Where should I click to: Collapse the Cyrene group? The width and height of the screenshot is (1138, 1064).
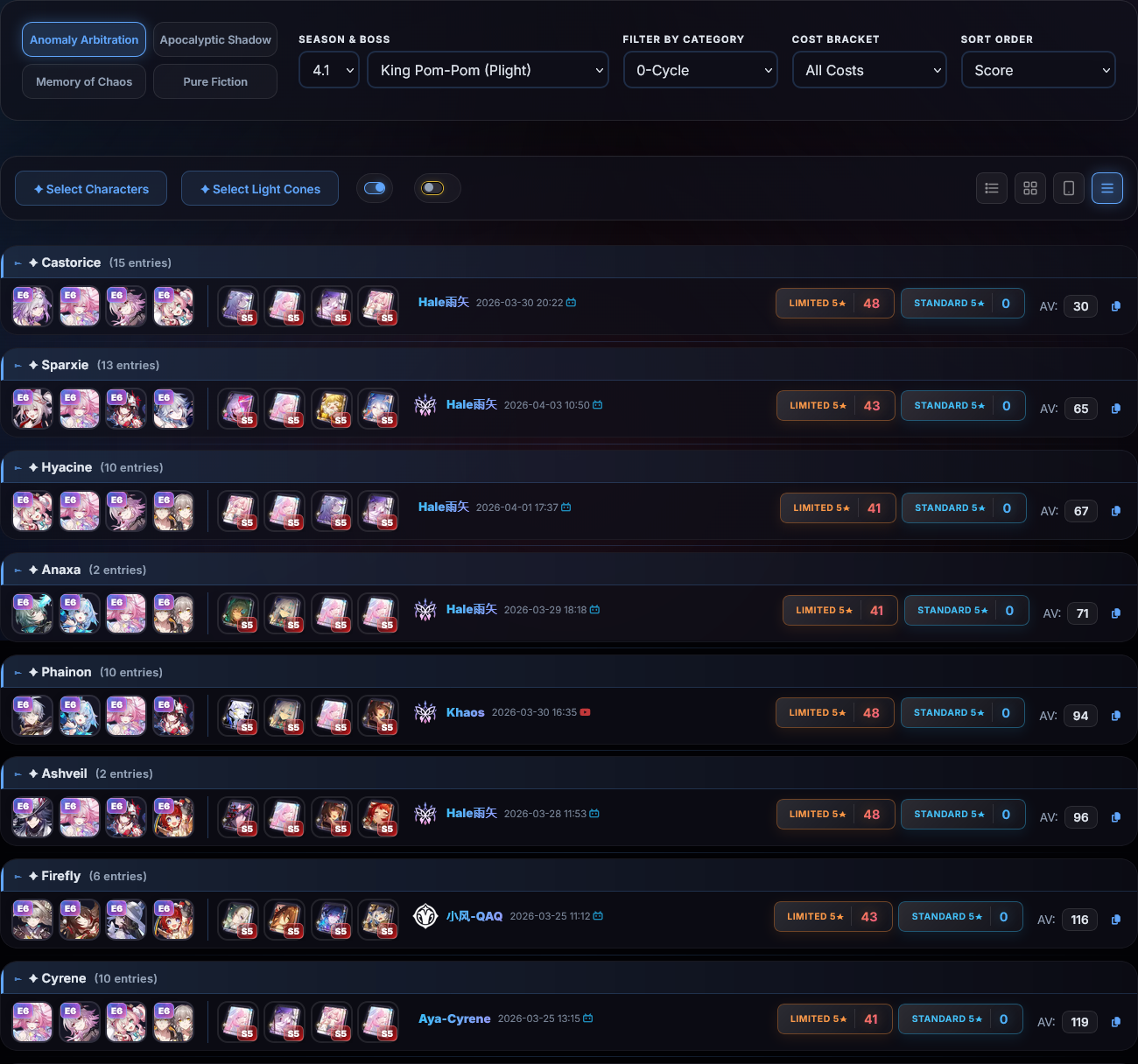[x=18, y=979]
